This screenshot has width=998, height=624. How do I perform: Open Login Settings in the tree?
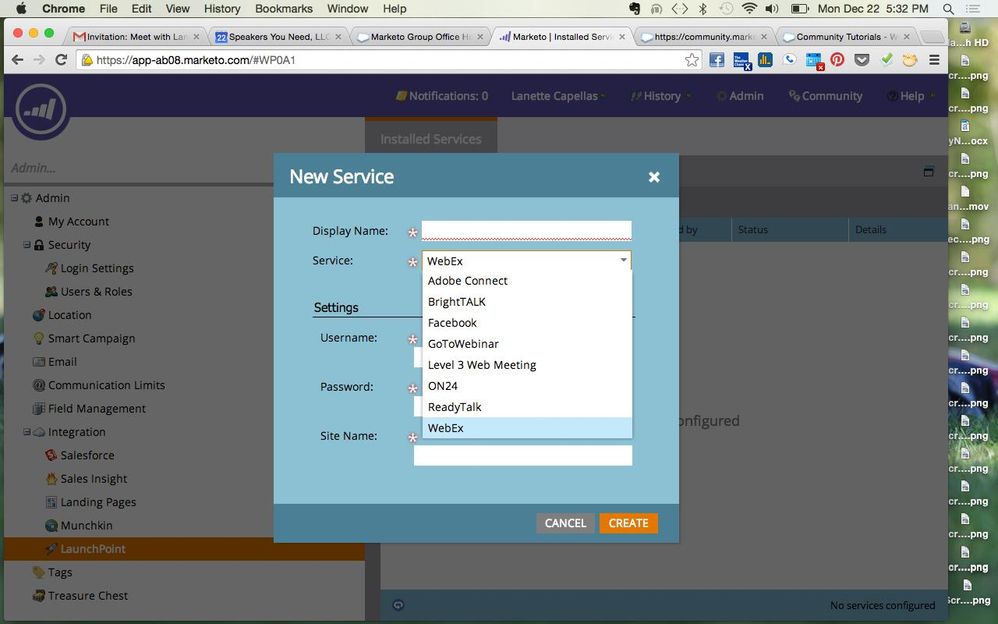tap(97, 268)
